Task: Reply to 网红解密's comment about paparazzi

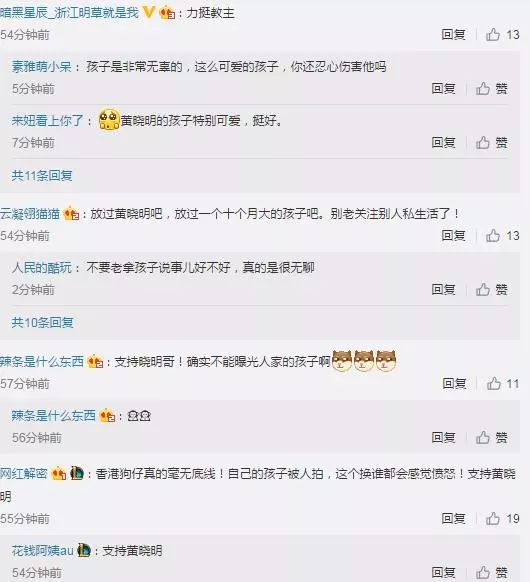Action: 453,519
